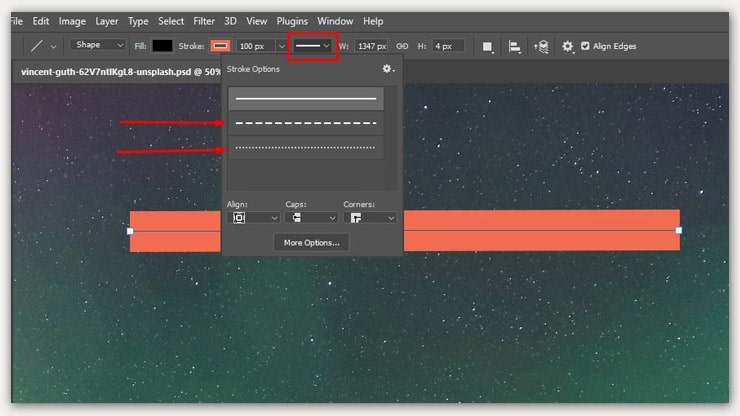The height and width of the screenshot is (416, 740).
Task: Open the Image menu
Action: 72,21
